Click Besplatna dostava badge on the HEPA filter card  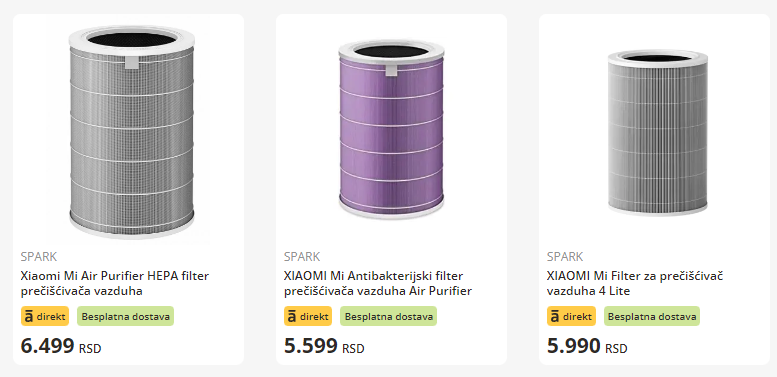(x=125, y=316)
